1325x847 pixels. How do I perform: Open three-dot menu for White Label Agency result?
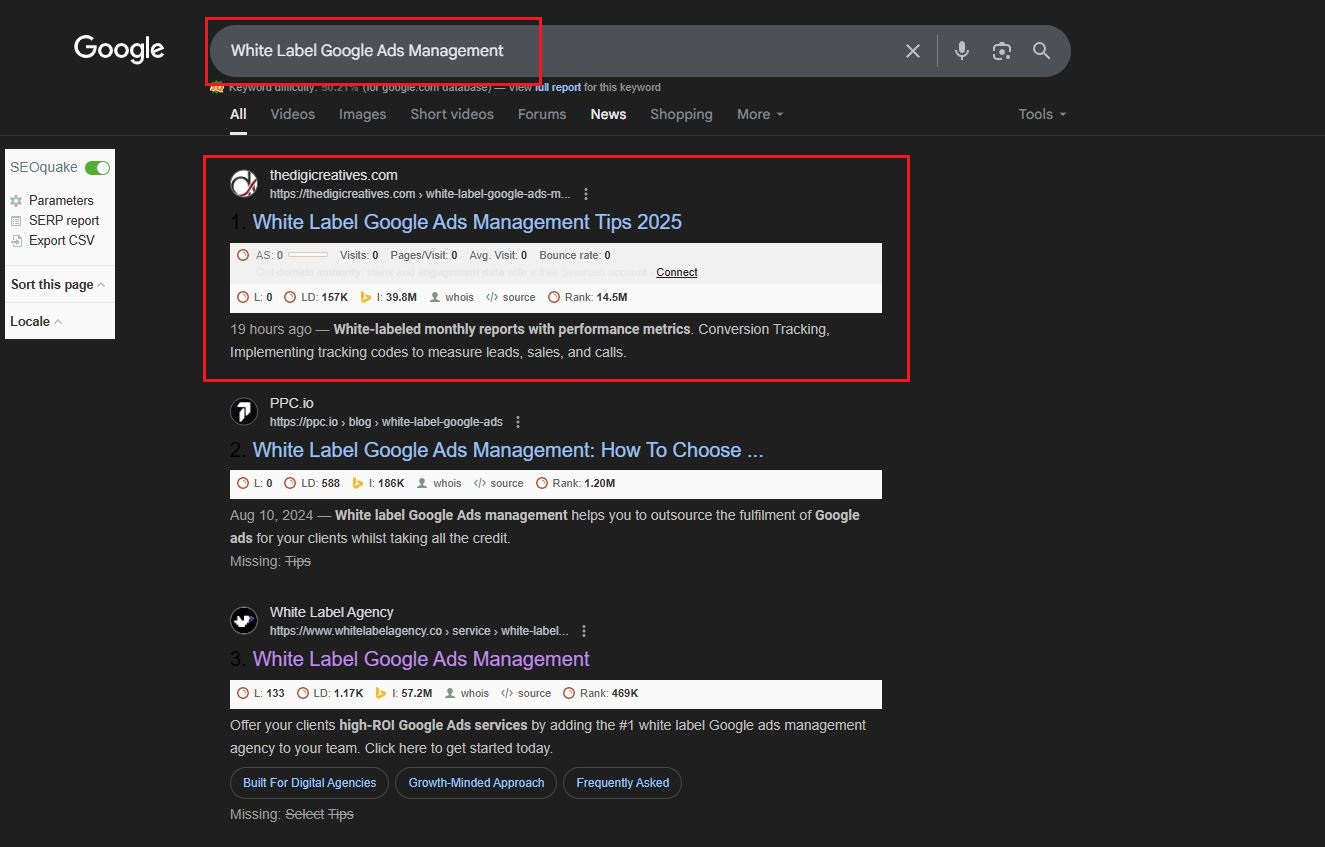pos(584,631)
